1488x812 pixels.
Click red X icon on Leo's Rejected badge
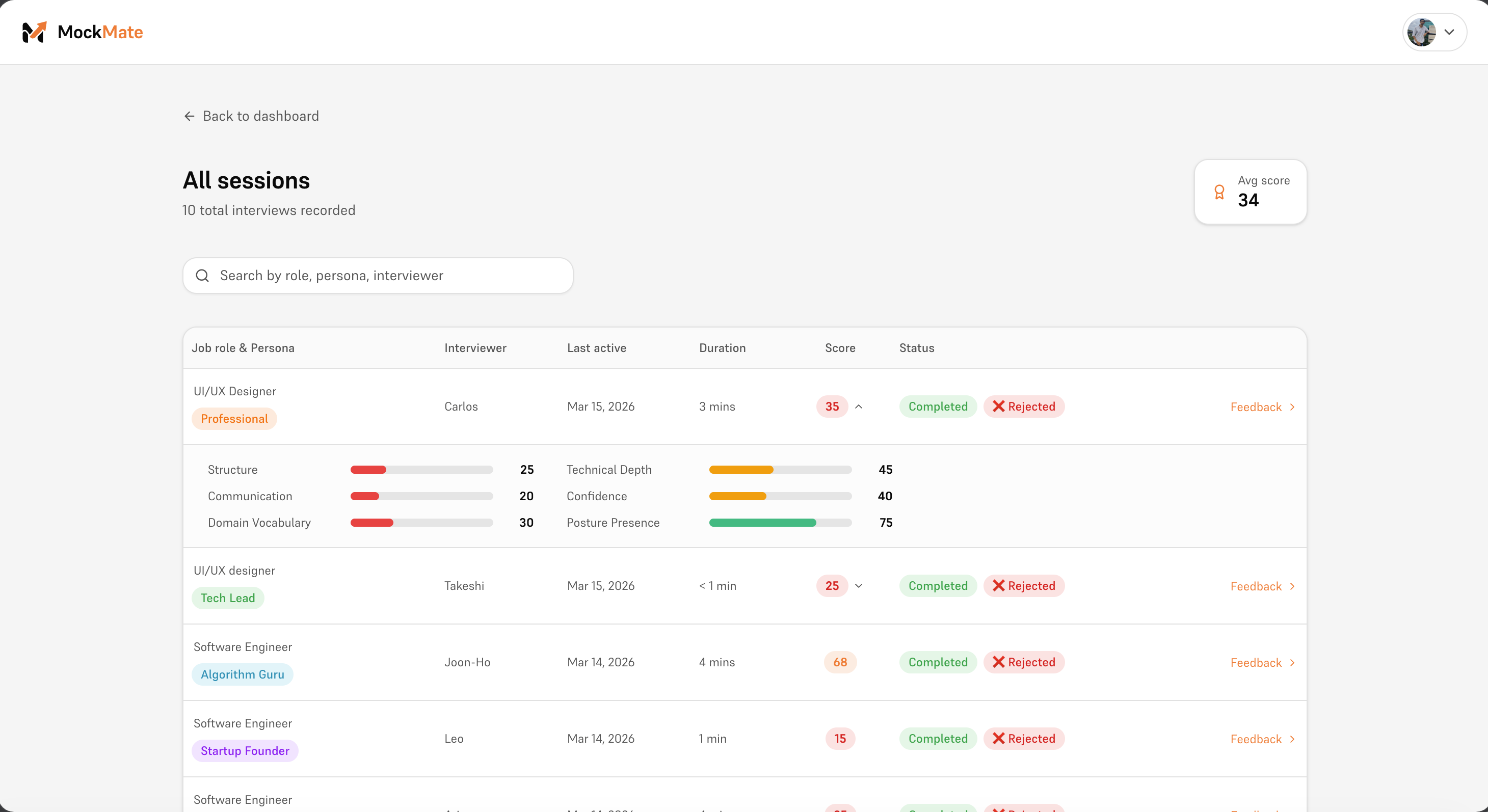(x=998, y=739)
